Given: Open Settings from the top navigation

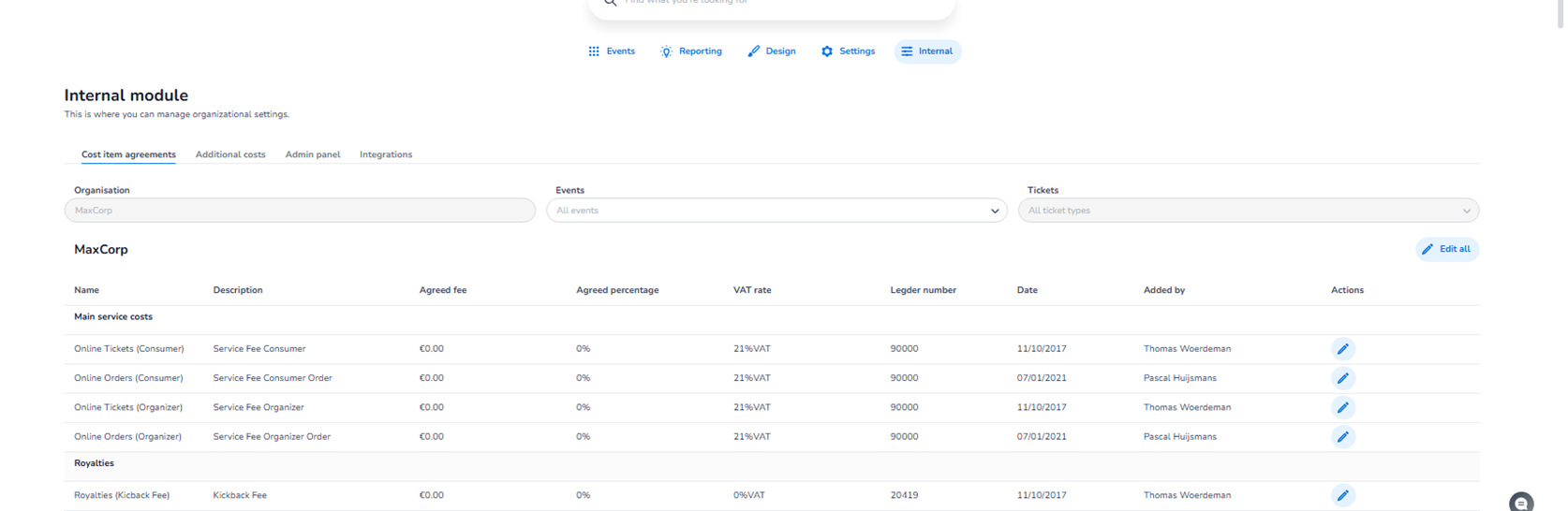Looking at the screenshot, I should click(x=848, y=51).
